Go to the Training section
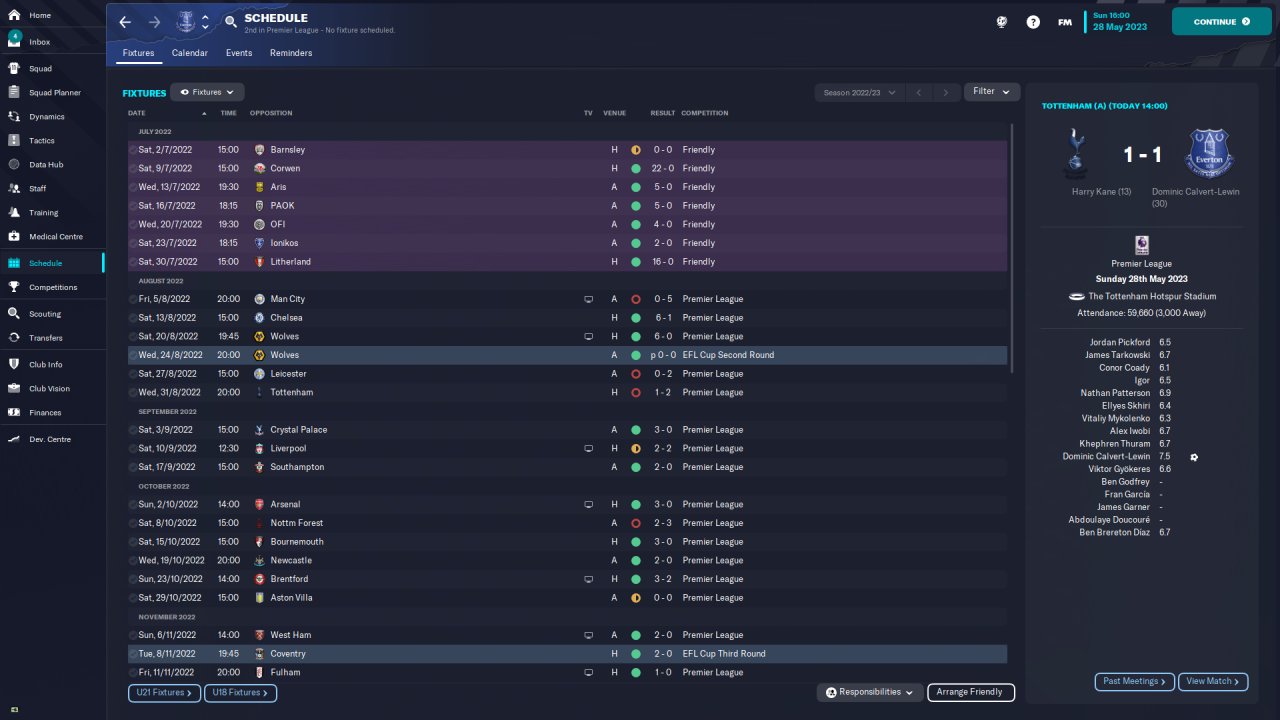This screenshot has width=1280, height=720. click(x=44, y=213)
